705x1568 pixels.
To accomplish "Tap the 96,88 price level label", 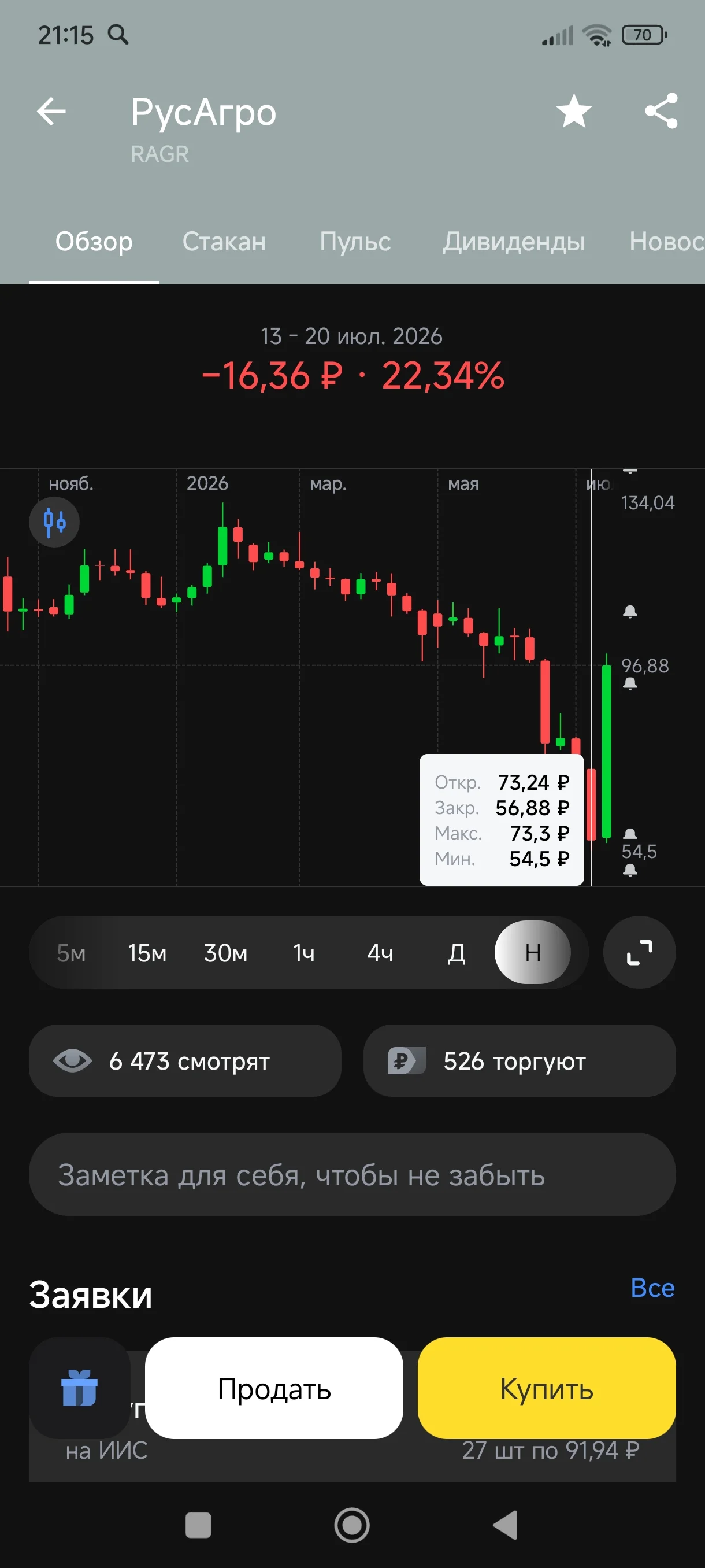I will click(645, 665).
